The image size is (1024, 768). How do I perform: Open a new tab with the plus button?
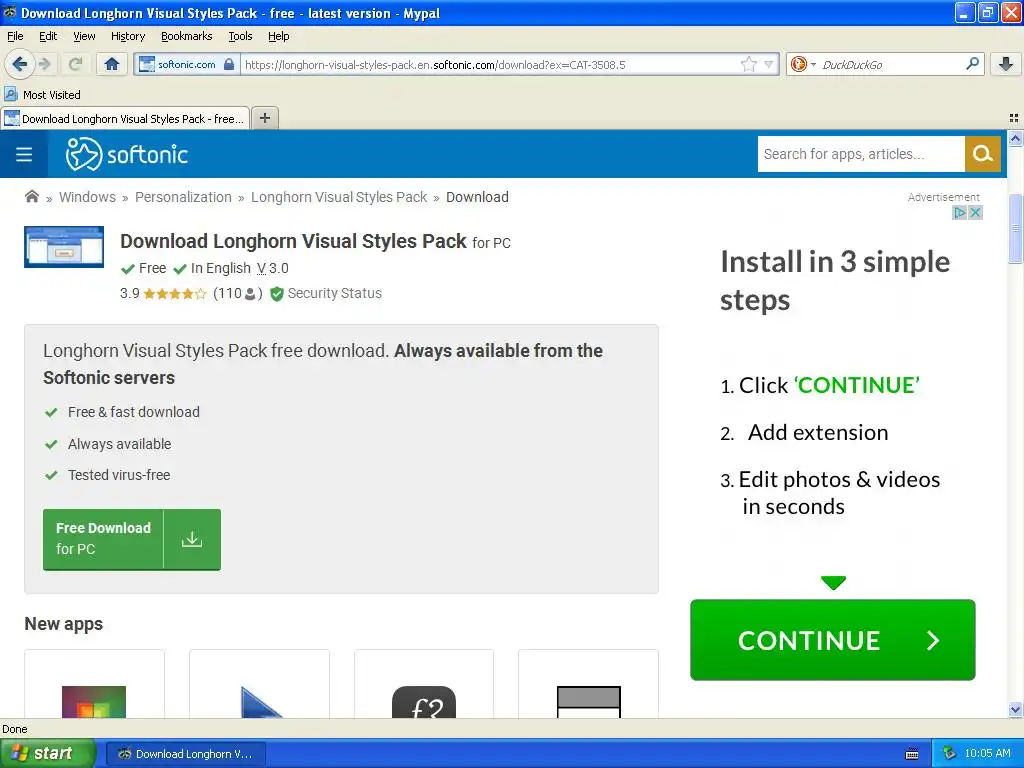click(264, 118)
